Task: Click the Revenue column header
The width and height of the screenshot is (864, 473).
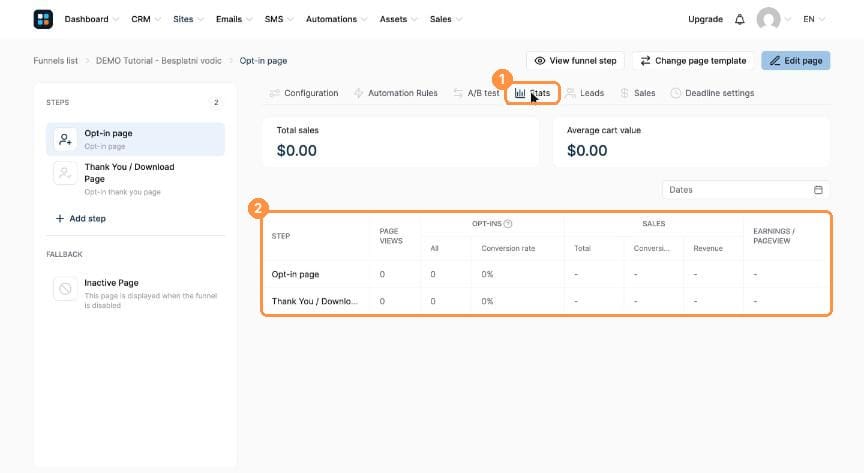Action: [x=708, y=249]
